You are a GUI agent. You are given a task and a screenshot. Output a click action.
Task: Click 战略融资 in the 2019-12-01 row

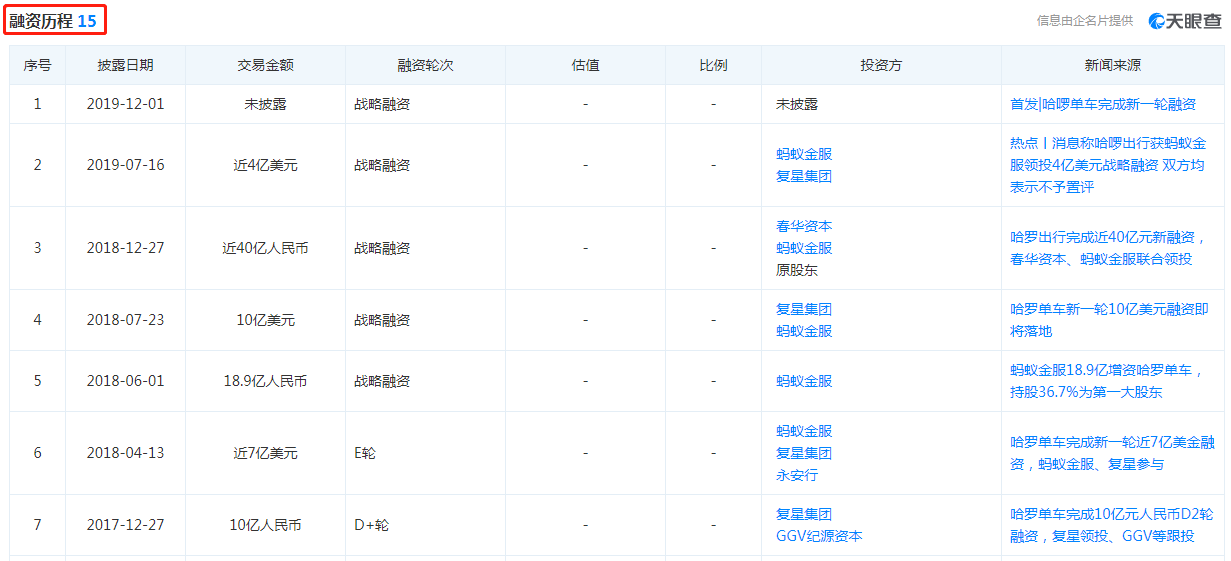(x=382, y=104)
